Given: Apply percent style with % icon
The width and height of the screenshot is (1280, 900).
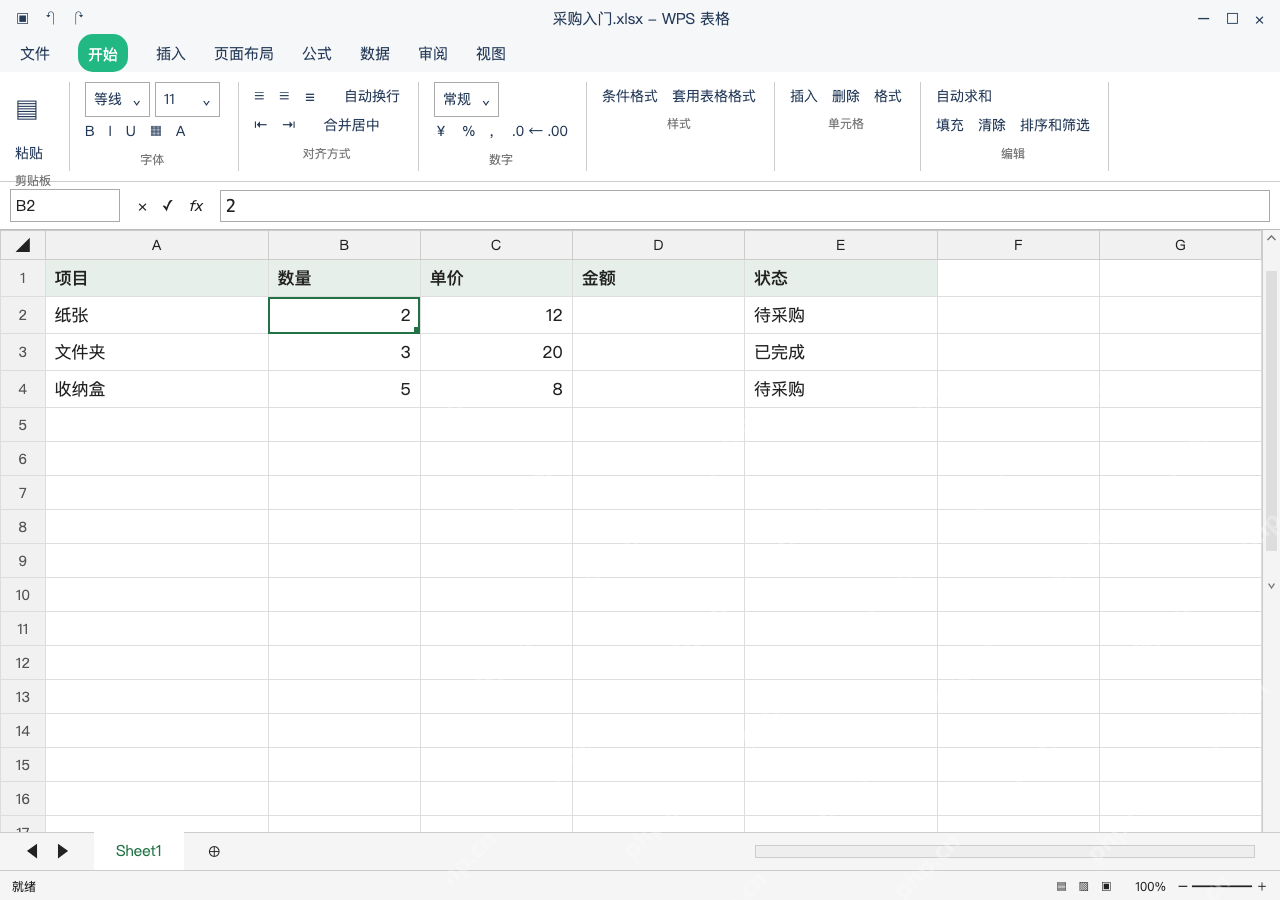Looking at the screenshot, I should click(468, 131).
